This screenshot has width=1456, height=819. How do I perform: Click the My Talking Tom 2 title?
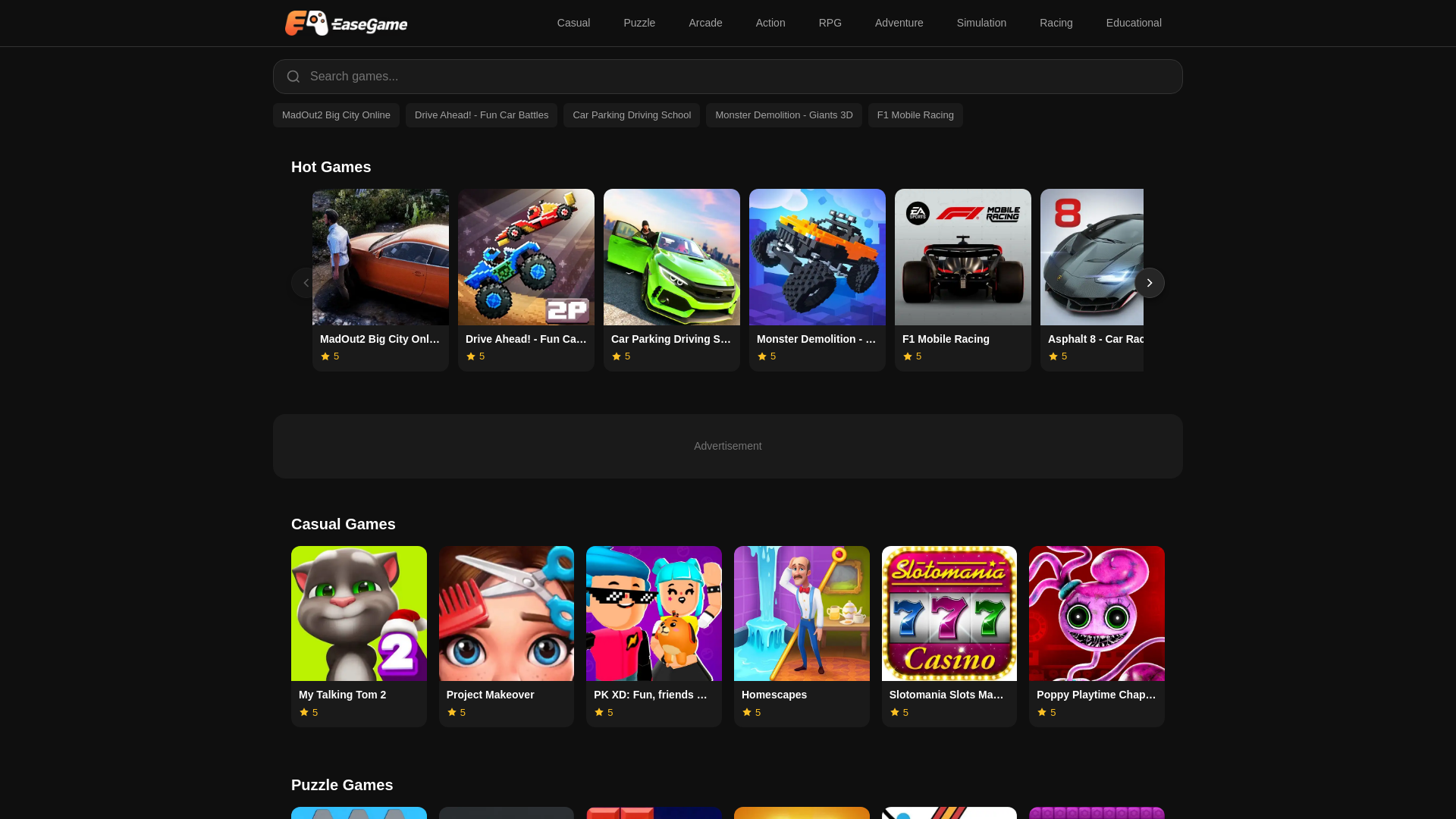[342, 695]
